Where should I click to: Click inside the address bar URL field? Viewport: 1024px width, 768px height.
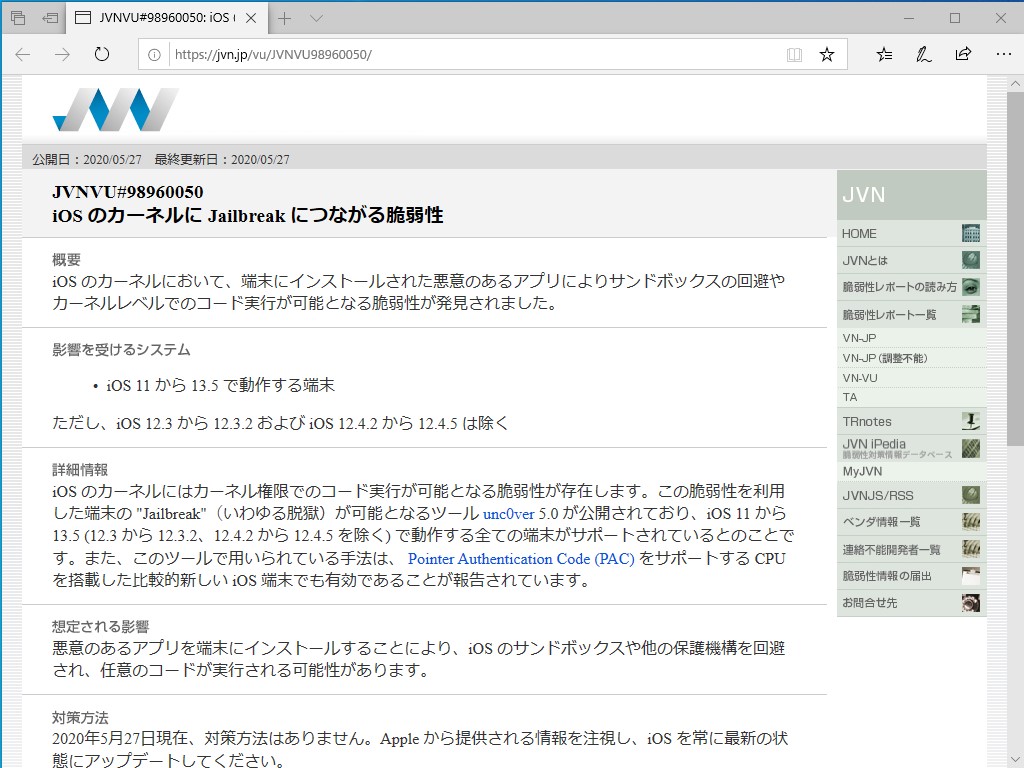tap(400, 55)
